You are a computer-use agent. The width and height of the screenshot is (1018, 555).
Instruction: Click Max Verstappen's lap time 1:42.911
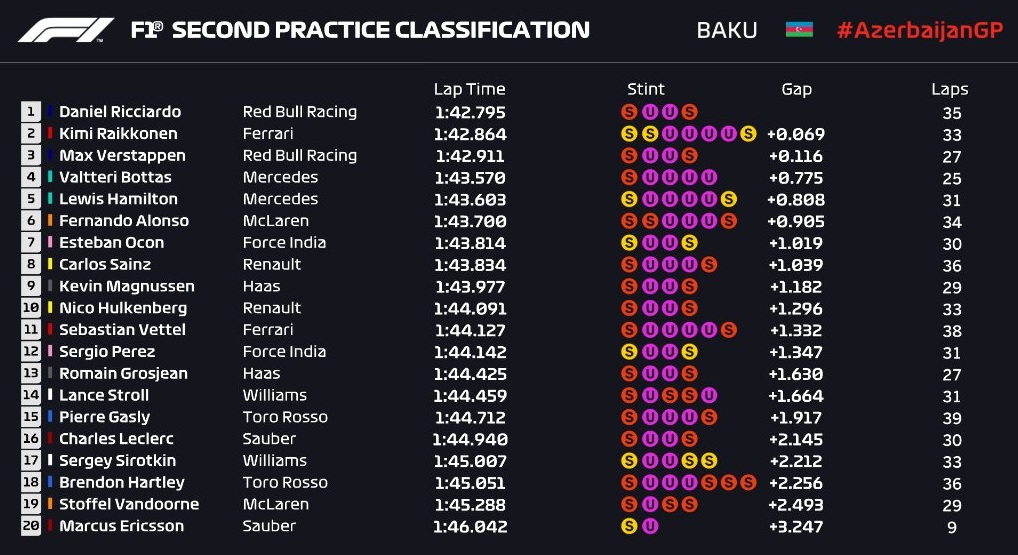[x=469, y=156]
